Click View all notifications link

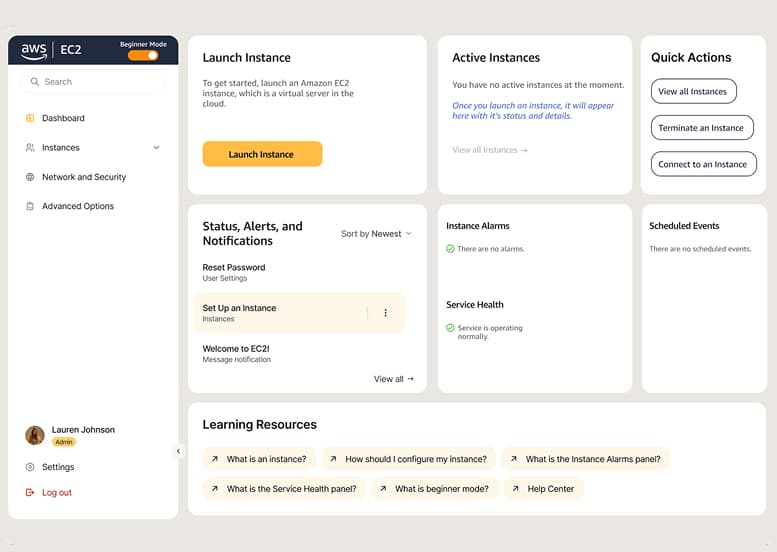pos(393,379)
